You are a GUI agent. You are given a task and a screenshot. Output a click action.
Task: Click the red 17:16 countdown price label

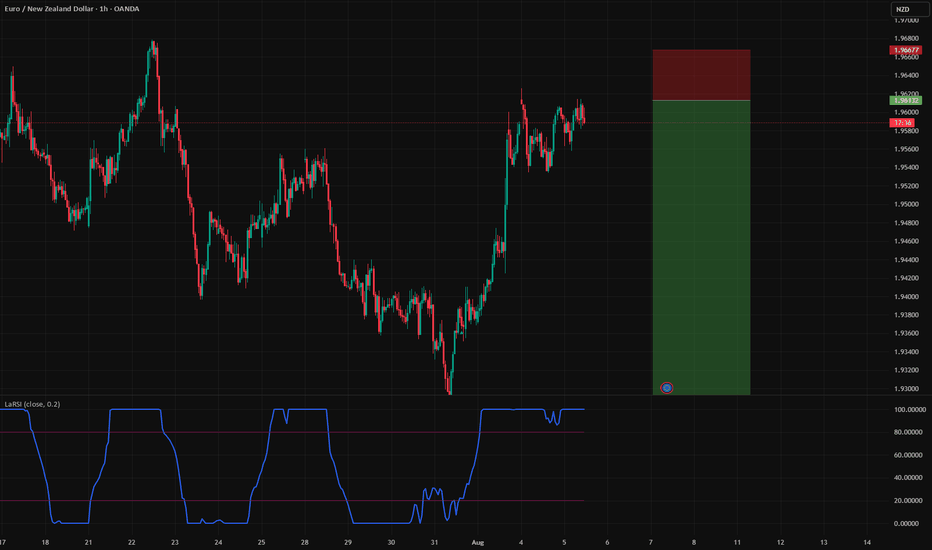point(902,122)
